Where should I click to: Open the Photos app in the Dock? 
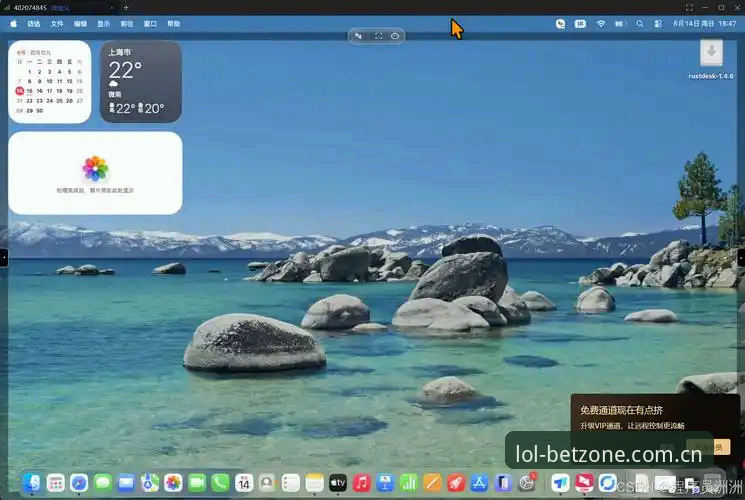[x=173, y=483]
